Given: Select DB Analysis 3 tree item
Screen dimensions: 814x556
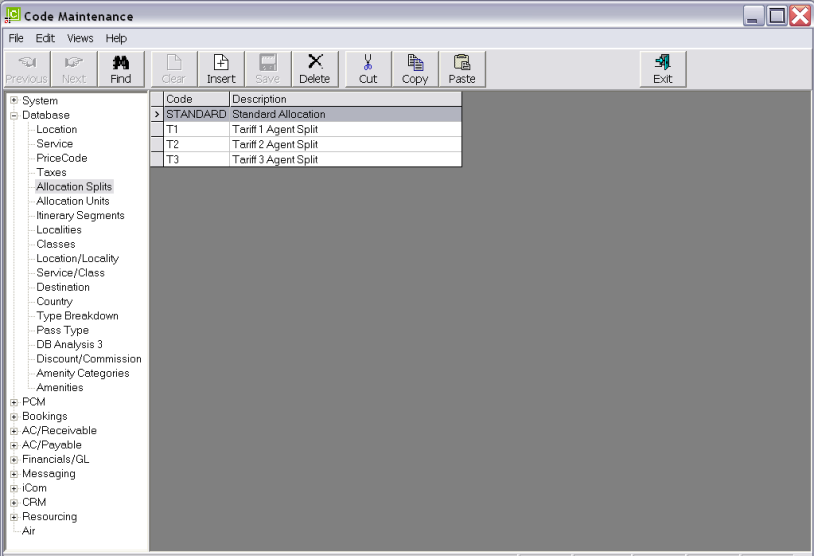Looking at the screenshot, I should [70, 345].
